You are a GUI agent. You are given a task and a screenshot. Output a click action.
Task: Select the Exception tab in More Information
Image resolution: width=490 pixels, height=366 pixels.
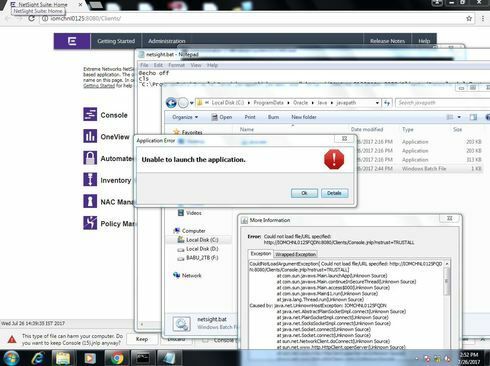tap(261, 254)
